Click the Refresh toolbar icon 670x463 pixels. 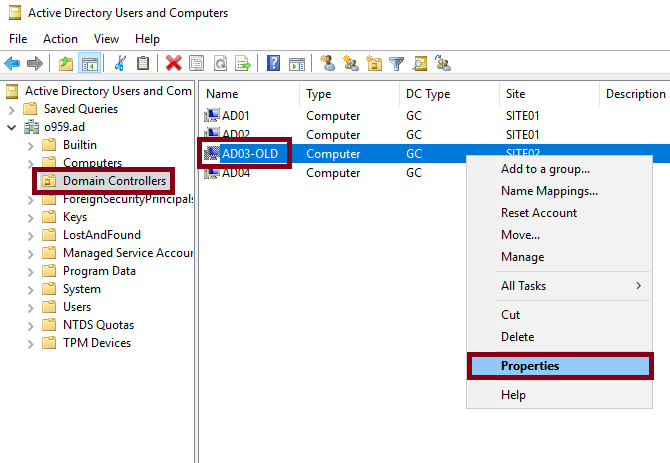[220, 64]
